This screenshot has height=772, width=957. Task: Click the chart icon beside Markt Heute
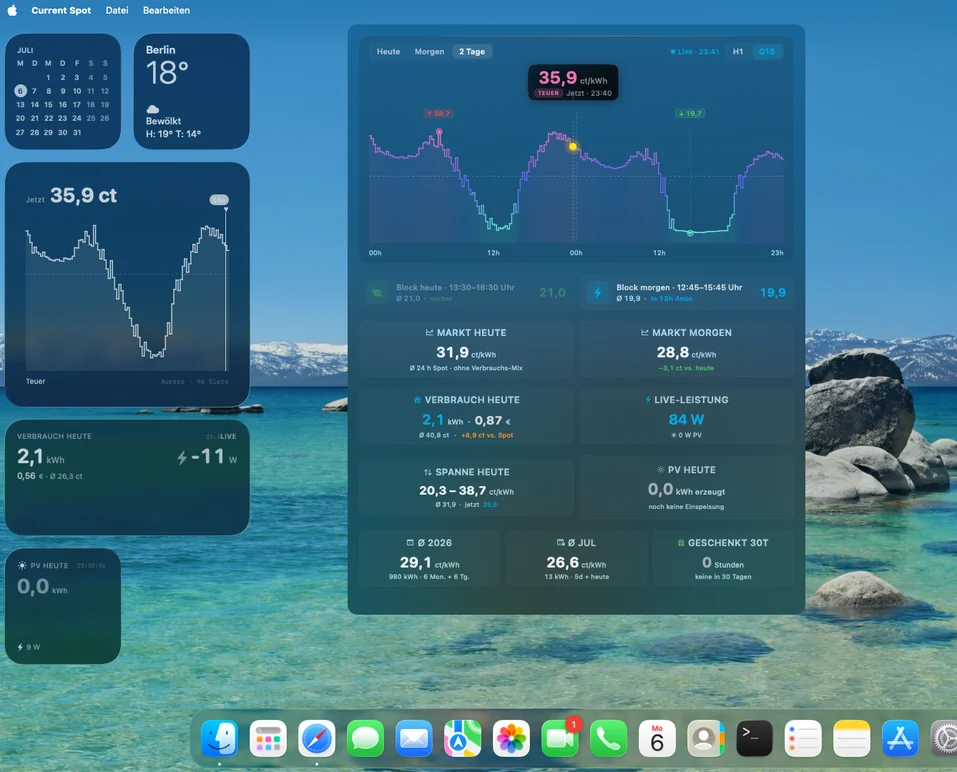(x=429, y=333)
